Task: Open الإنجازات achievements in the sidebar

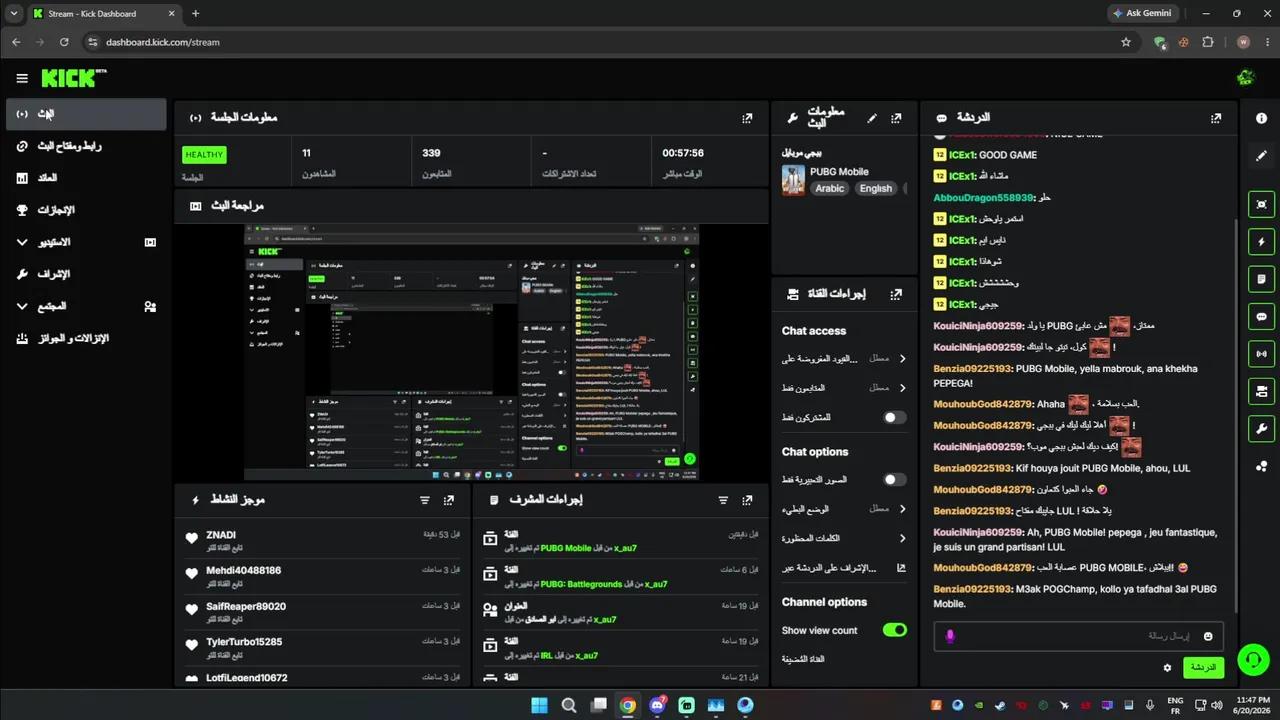Action: tap(86, 210)
